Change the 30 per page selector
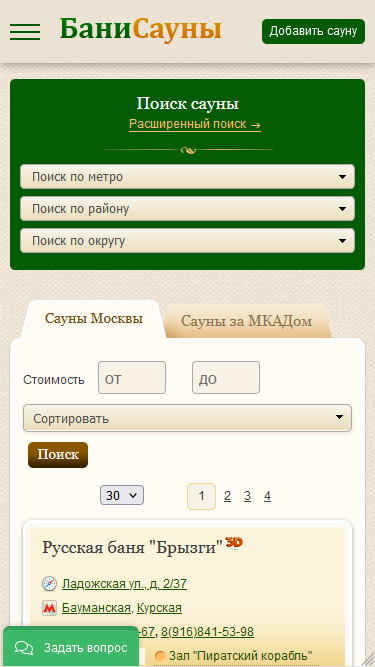This screenshot has height=667, width=375. coord(122,496)
